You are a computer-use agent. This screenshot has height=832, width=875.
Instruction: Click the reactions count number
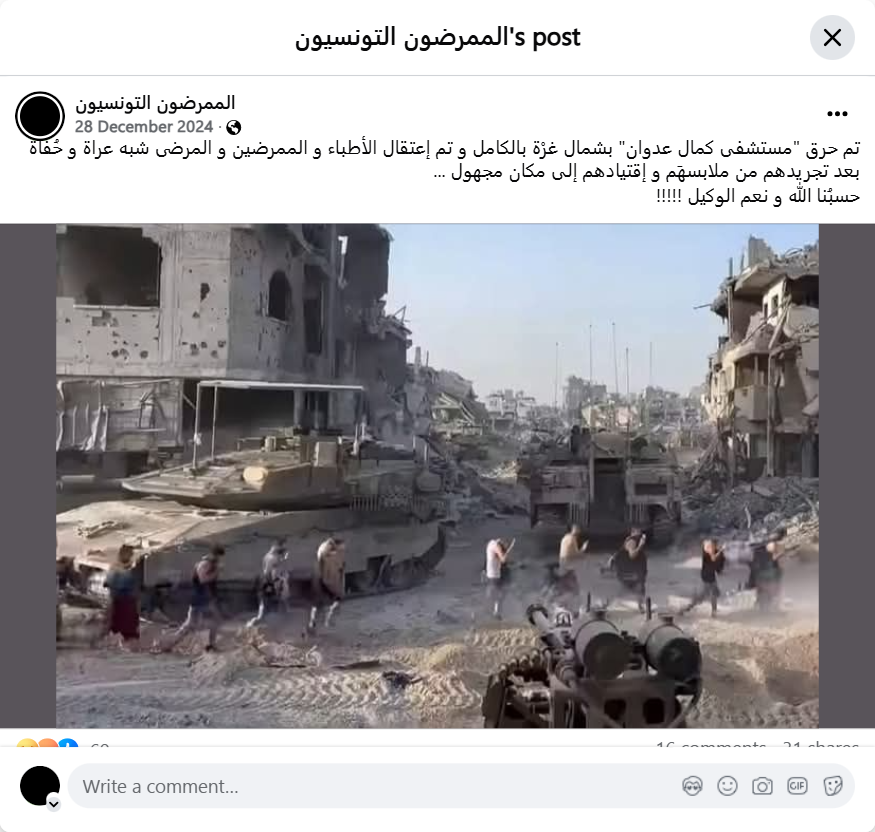pos(99,744)
